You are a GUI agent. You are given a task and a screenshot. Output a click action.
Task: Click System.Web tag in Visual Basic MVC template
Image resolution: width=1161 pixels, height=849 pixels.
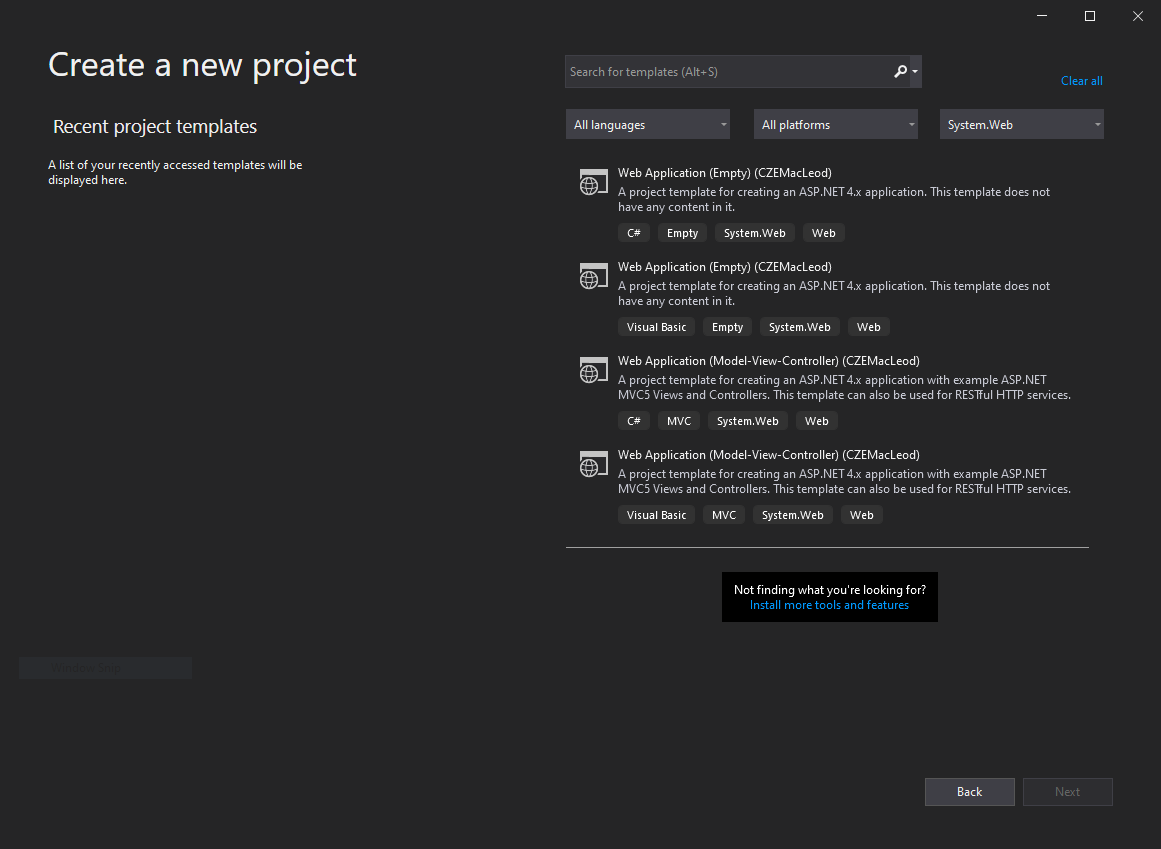792,515
